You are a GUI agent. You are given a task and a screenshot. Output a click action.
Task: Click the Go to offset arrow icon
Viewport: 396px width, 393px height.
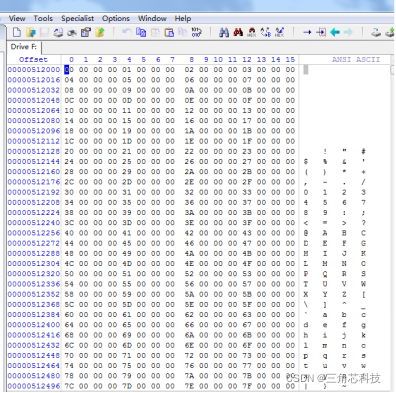coord(307,32)
